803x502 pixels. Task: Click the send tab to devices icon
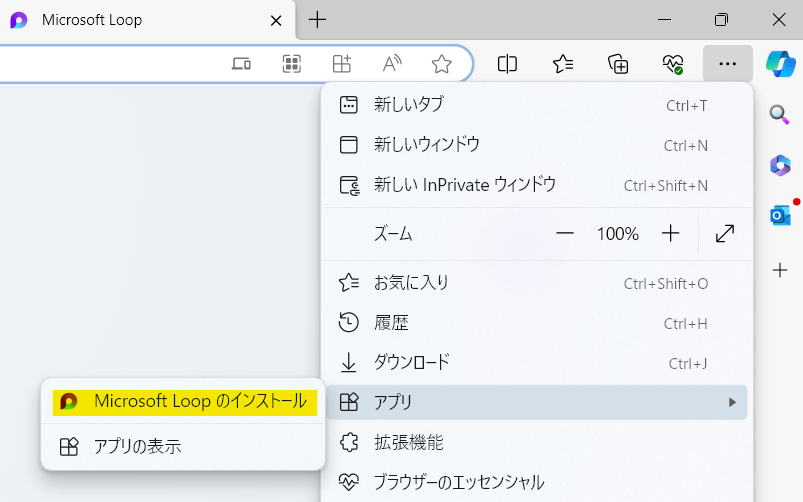coord(241,64)
